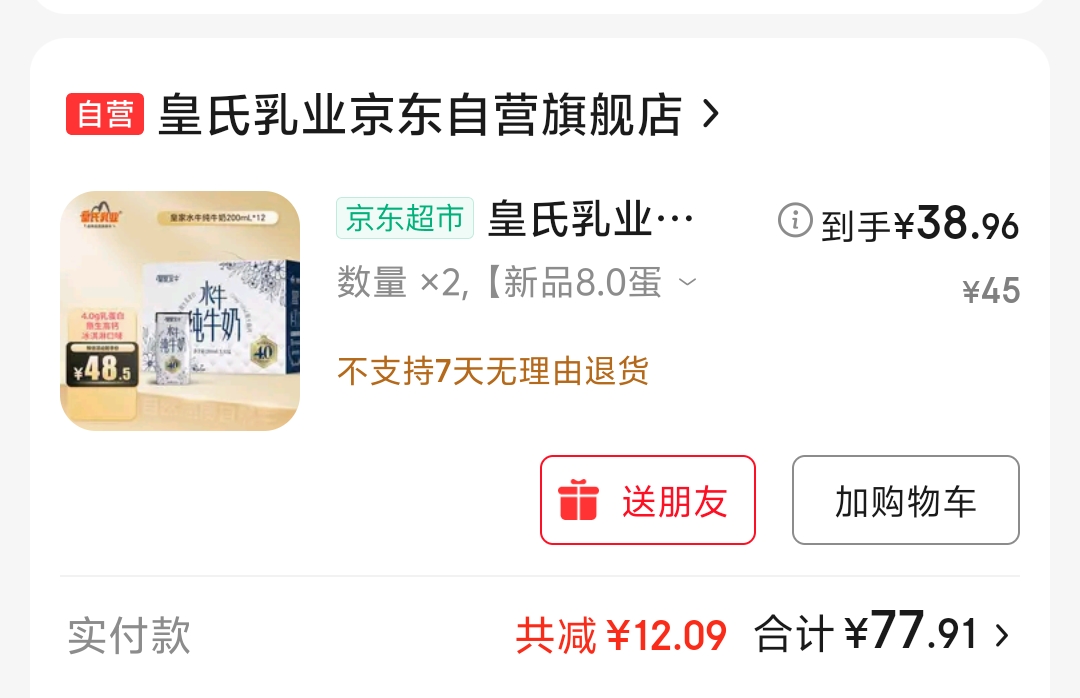Tap the ¥48.5 badge on product image

coord(102,365)
